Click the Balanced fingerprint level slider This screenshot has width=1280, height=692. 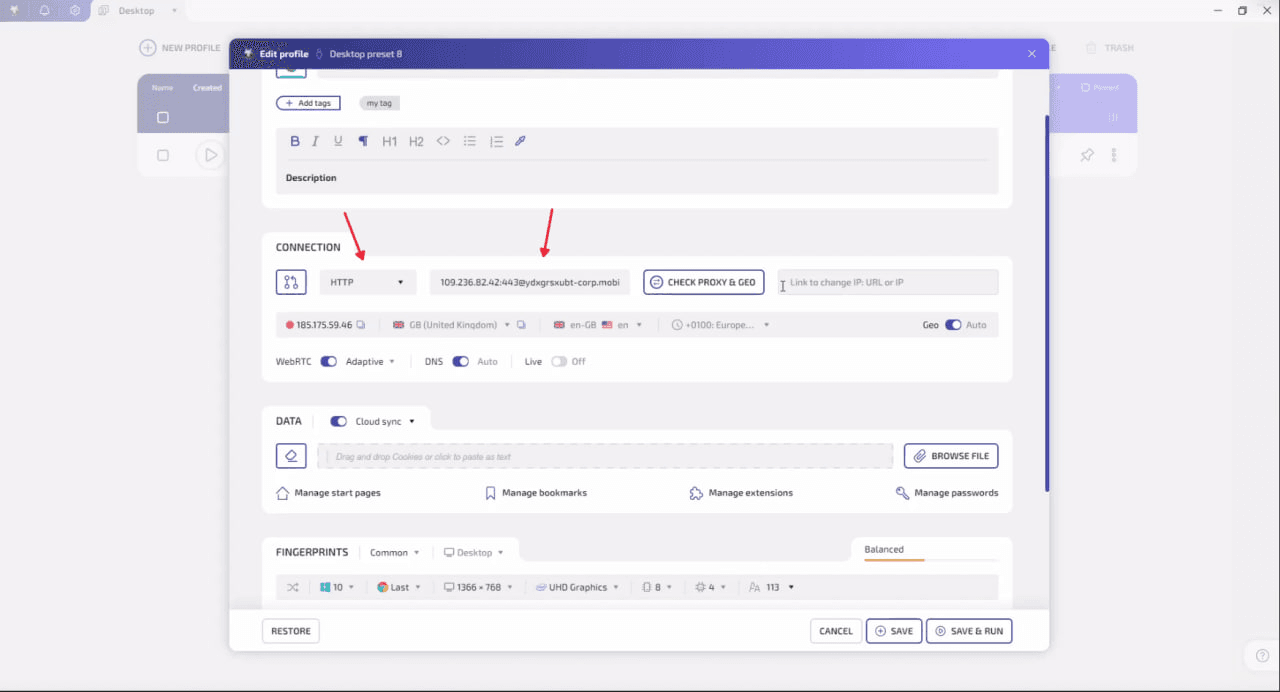930,559
